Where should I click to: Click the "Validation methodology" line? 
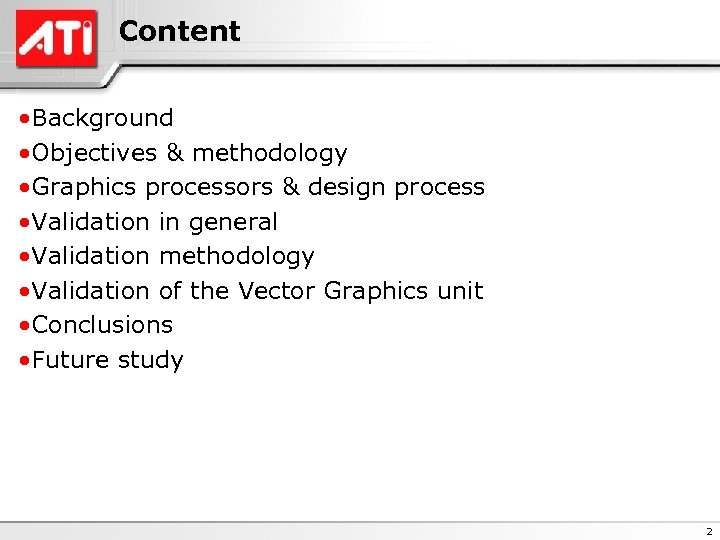pyautogui.click(x=172, y=256)
